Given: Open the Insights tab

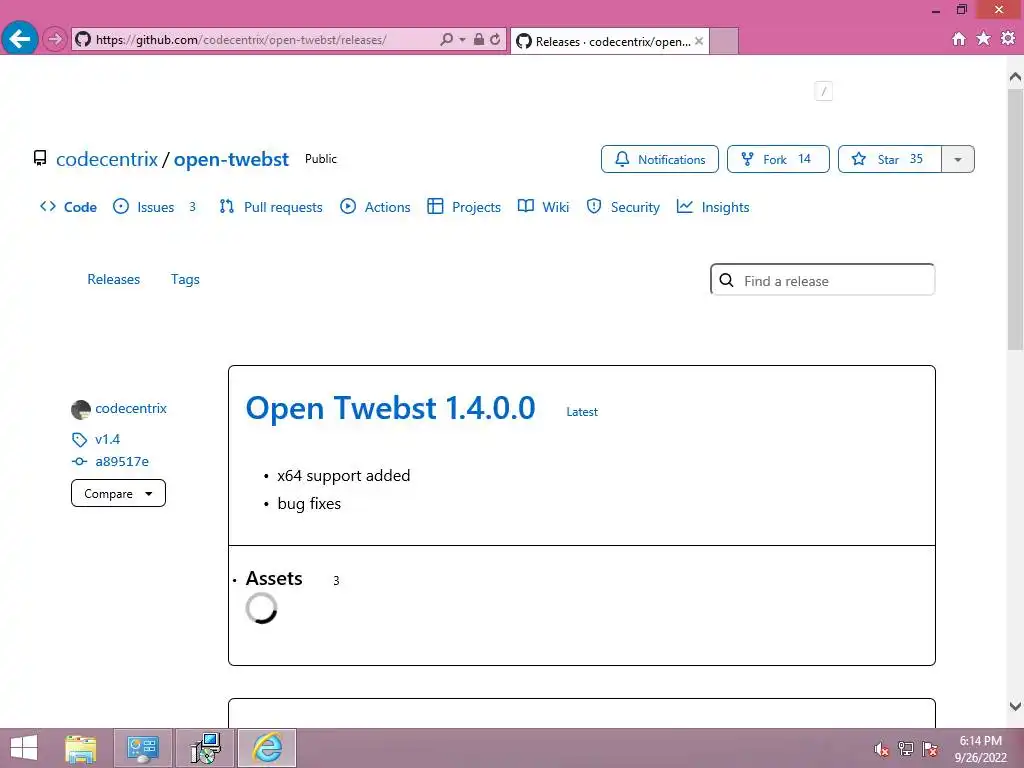Looking at the screenshot, I should pyautogui.click(x=713, y=207).
